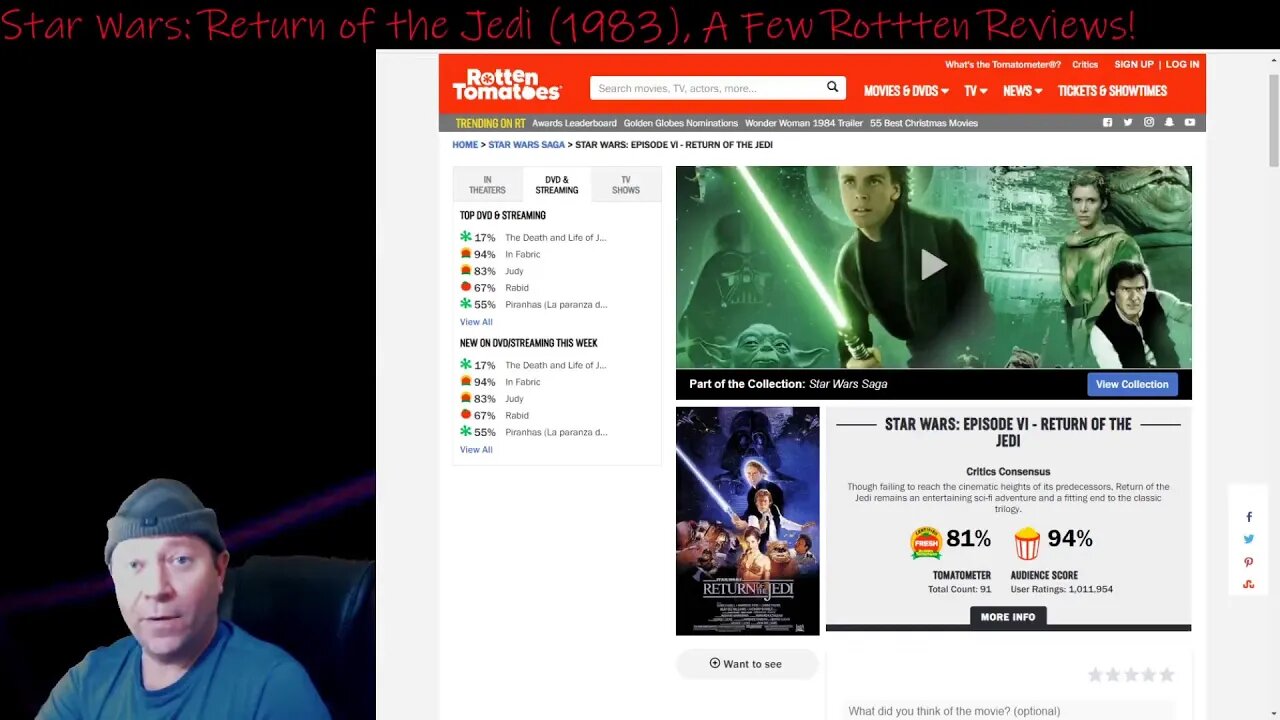This screenshot has height=720, width=1280.
Task: Click the Certified Fresh tomatometer badge
Action: (x=926, y=543)
